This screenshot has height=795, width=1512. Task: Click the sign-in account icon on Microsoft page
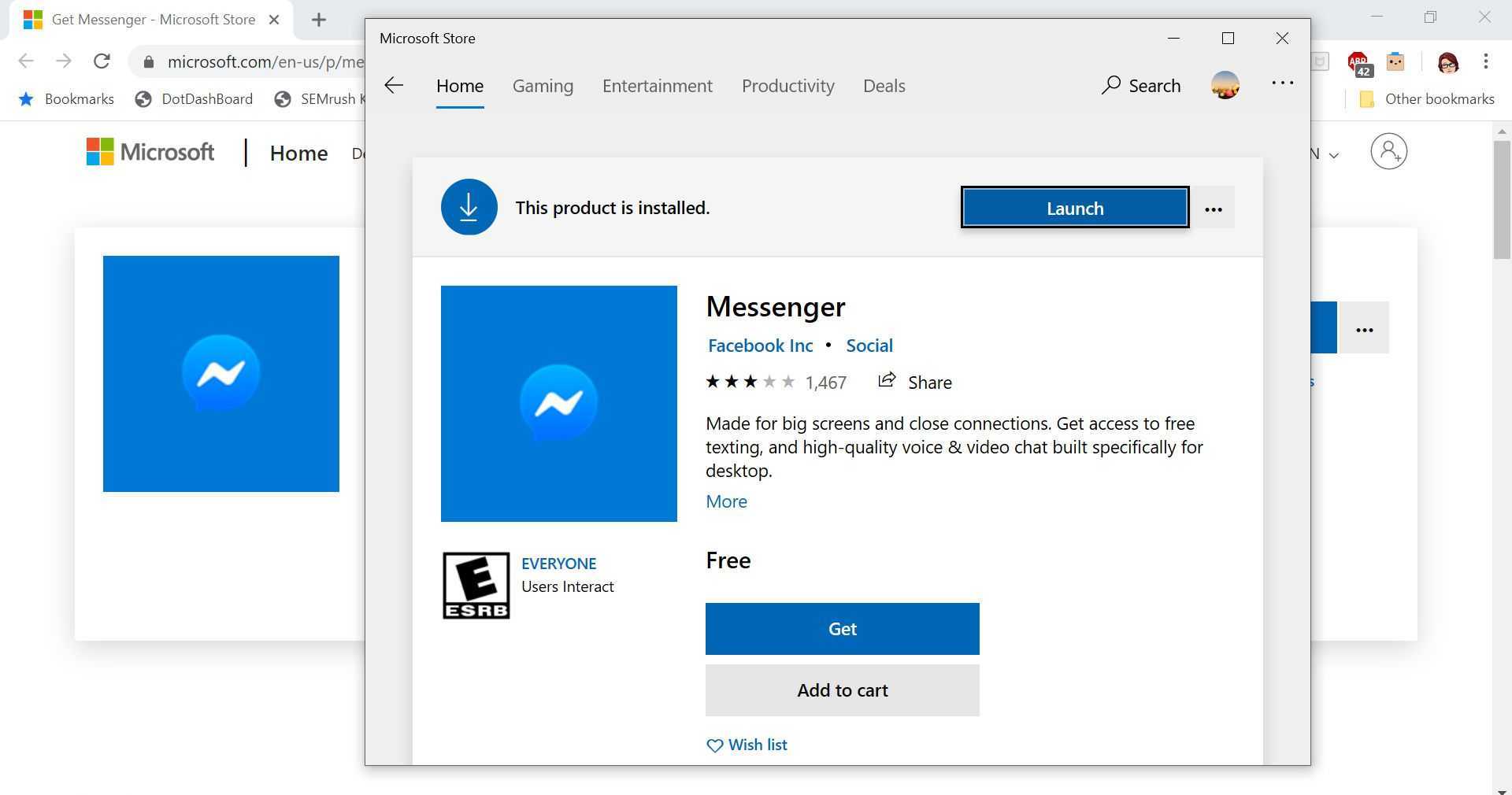pos(1388,151)
